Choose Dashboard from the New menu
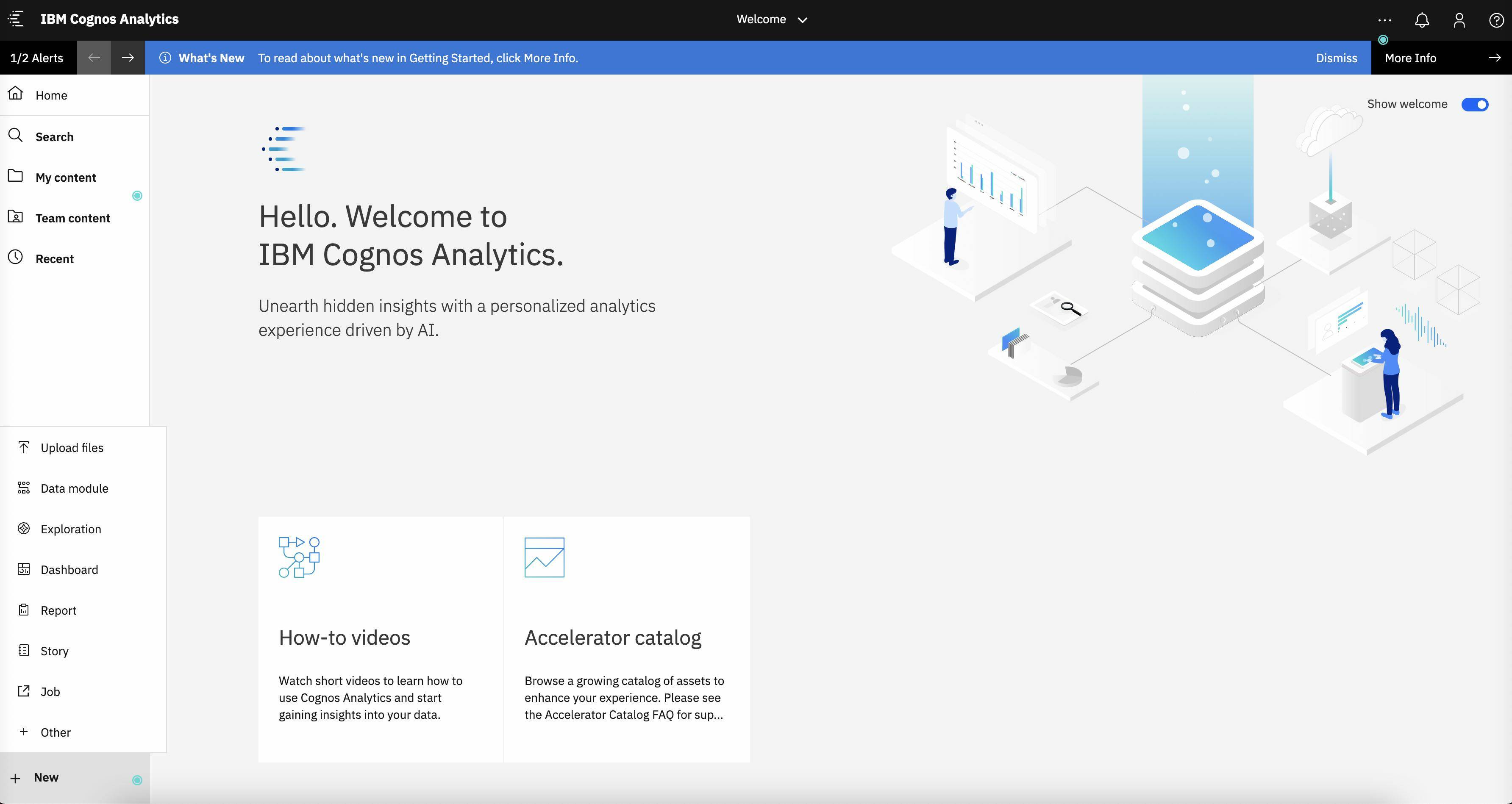 point(69,569)
